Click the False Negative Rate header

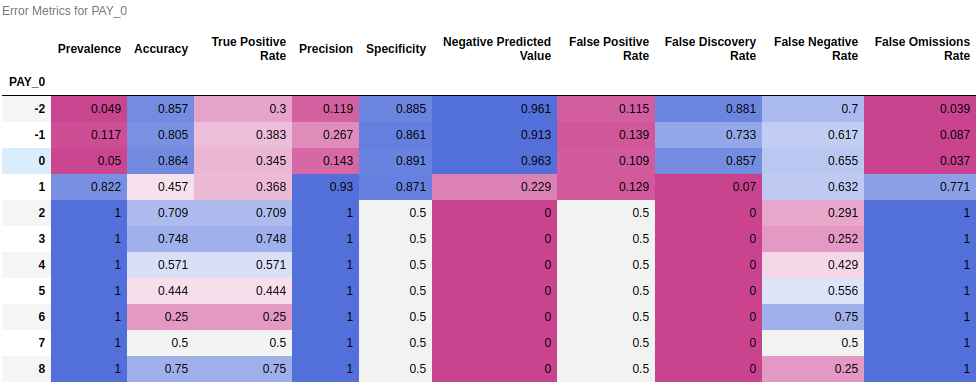816,49
